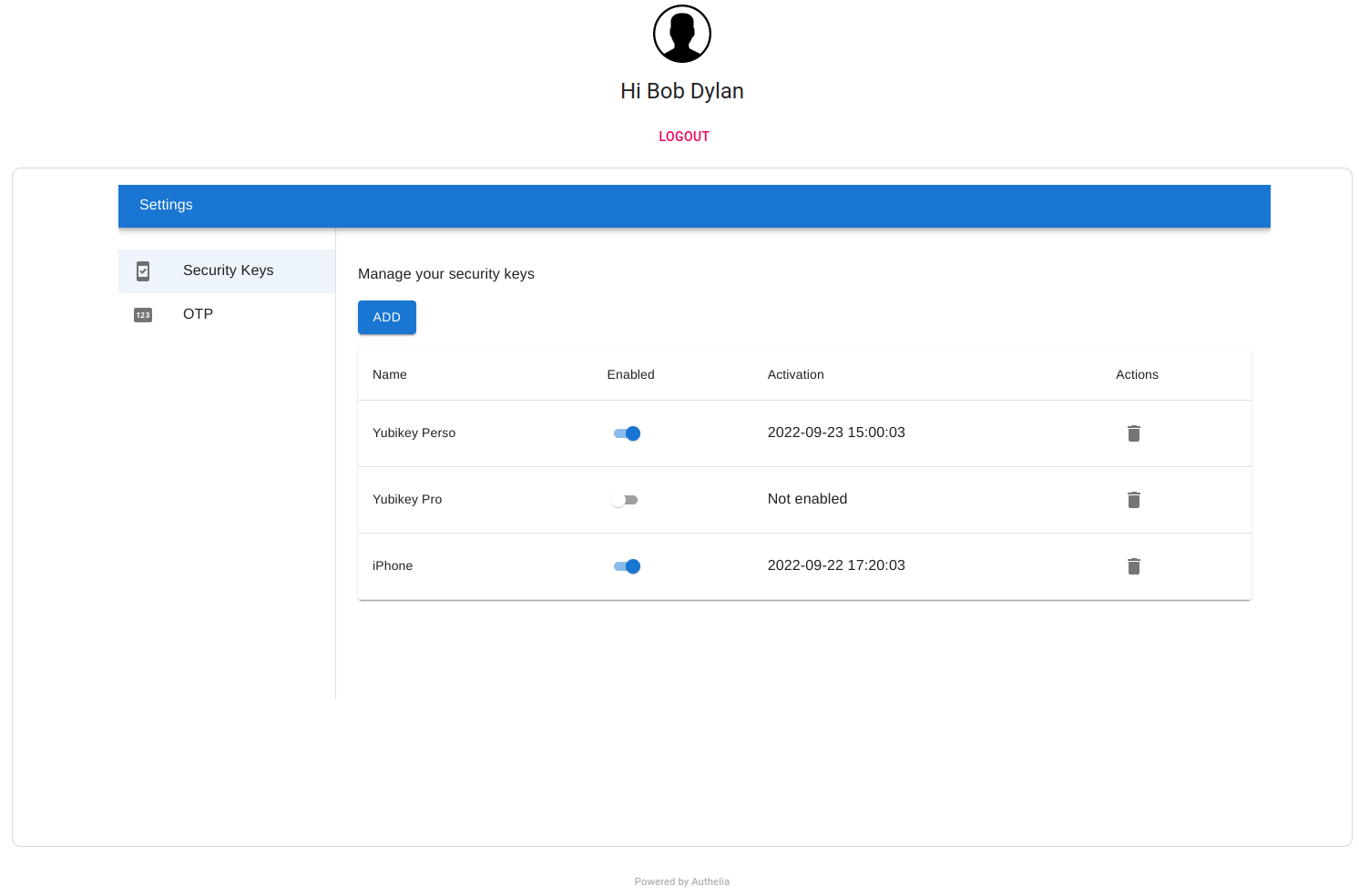Viewport: 1359px width, 896px height.
Task: Delete the Yubikey Perso security key
Action: pos(1133,433)
